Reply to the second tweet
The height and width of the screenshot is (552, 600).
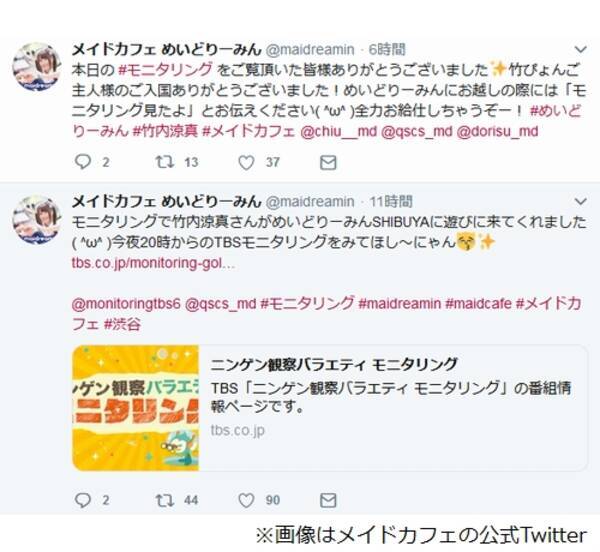[83, 500]
